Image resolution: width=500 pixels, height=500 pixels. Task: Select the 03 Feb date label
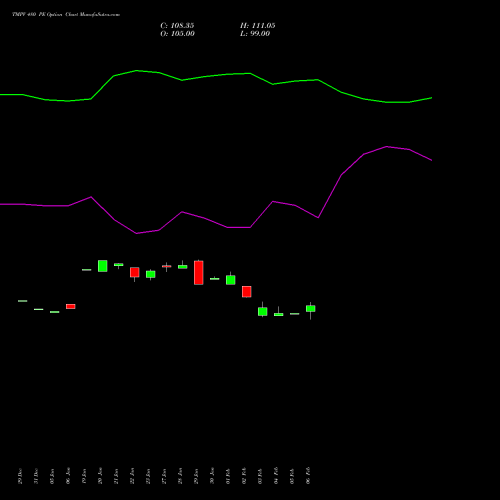pos(260,476)
